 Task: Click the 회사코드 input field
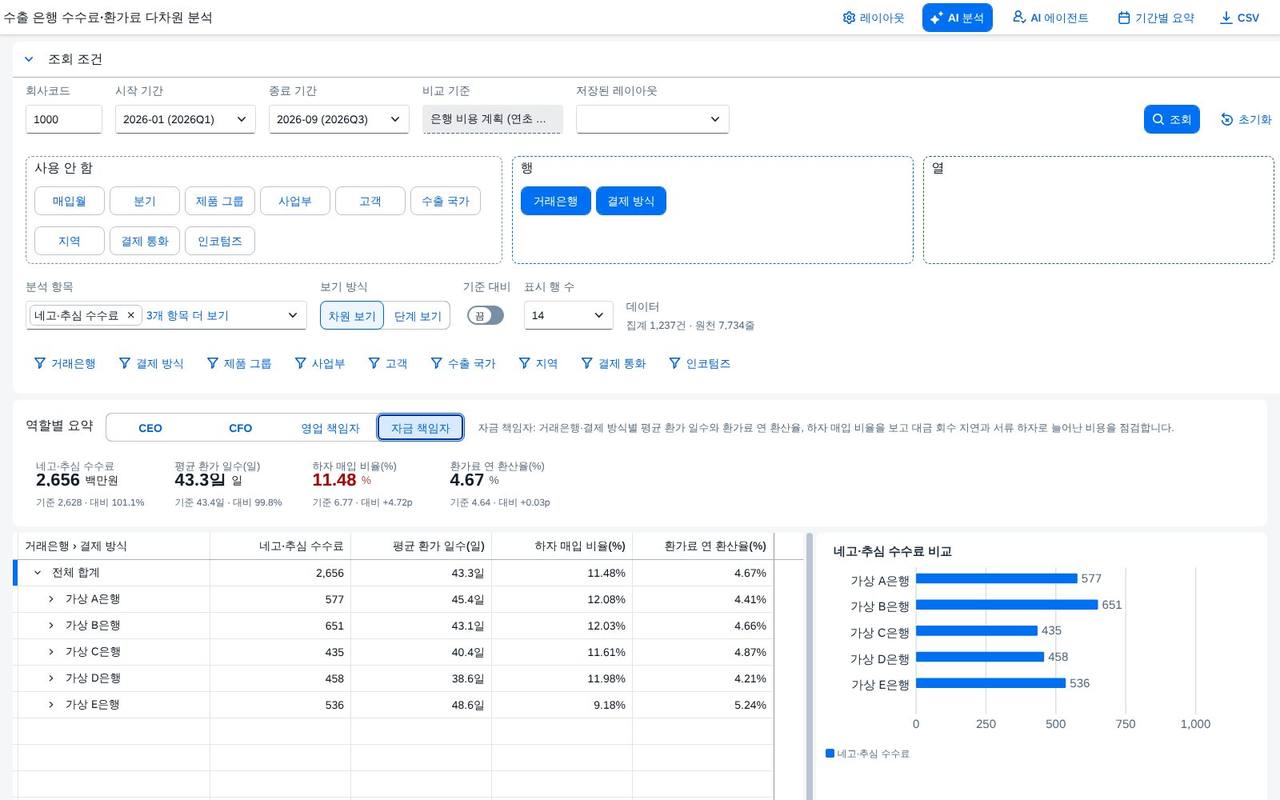click(64, 119)
